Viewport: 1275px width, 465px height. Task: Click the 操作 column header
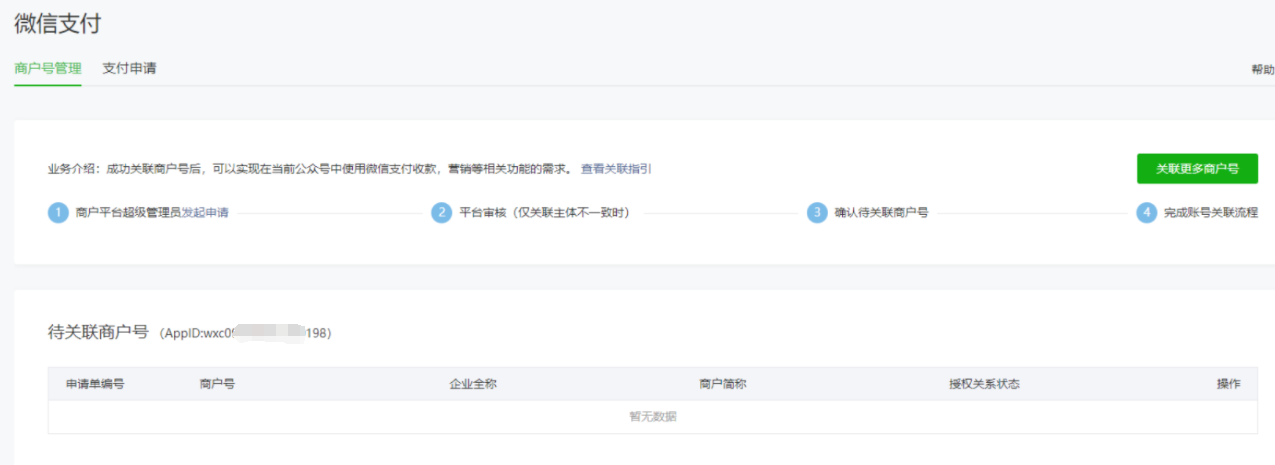tap(1228, 384)
